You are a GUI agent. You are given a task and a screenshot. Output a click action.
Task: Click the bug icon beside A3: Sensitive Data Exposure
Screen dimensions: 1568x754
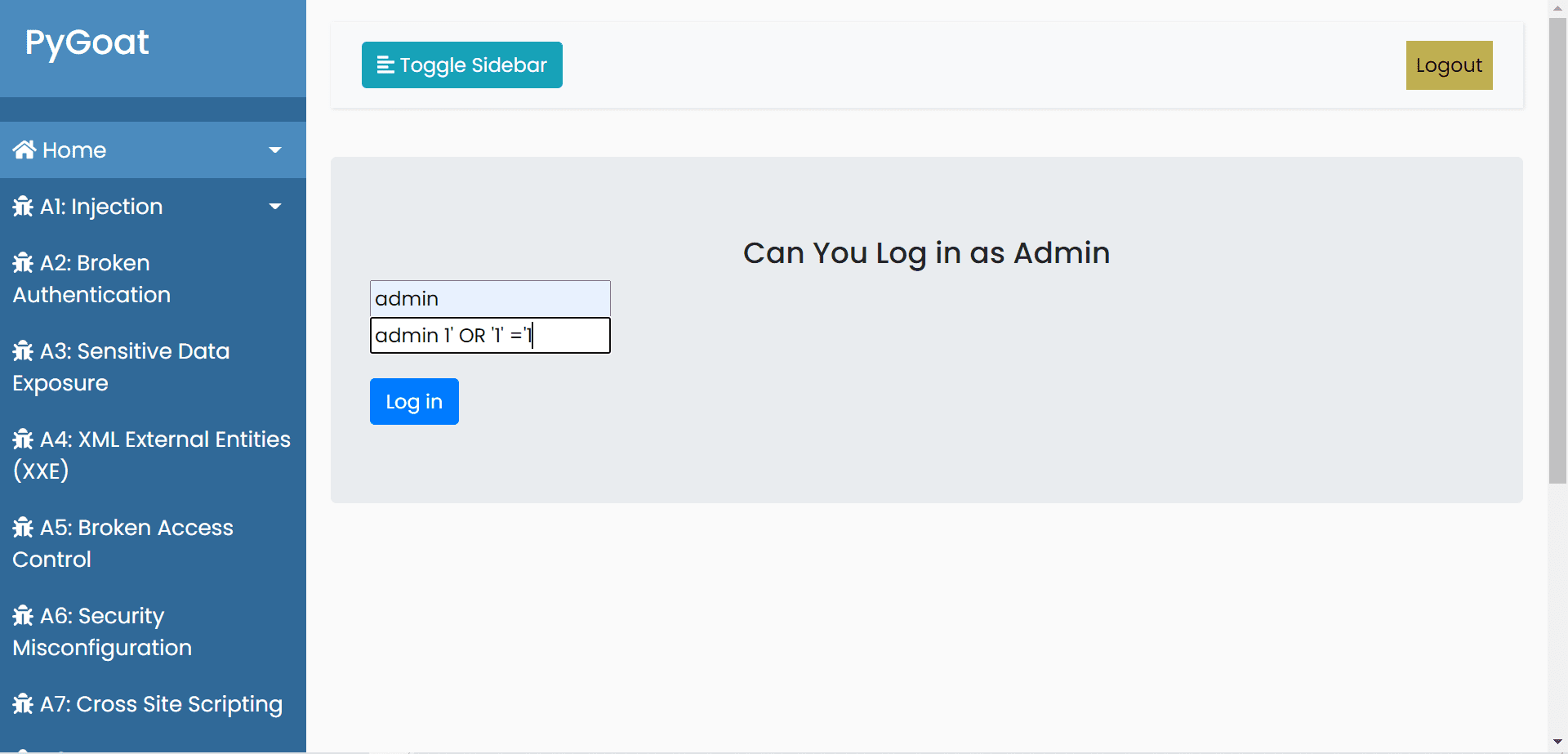[x=23, y=351]
